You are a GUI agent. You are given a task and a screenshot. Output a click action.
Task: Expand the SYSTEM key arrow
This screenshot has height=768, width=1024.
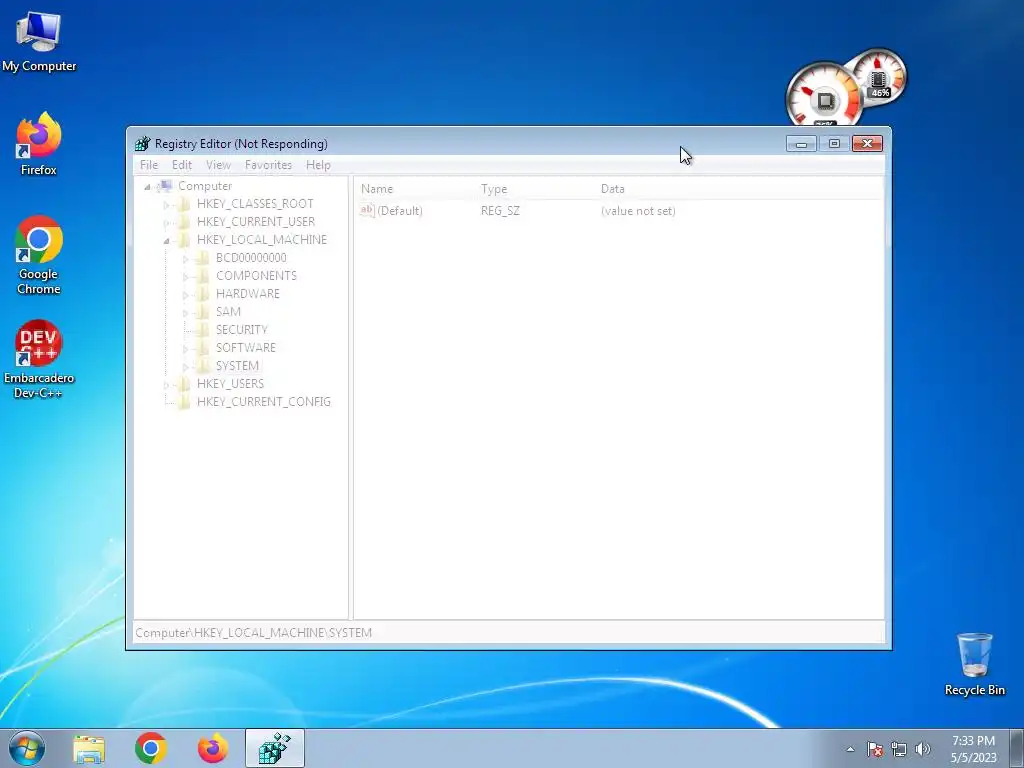pos(185,366)
